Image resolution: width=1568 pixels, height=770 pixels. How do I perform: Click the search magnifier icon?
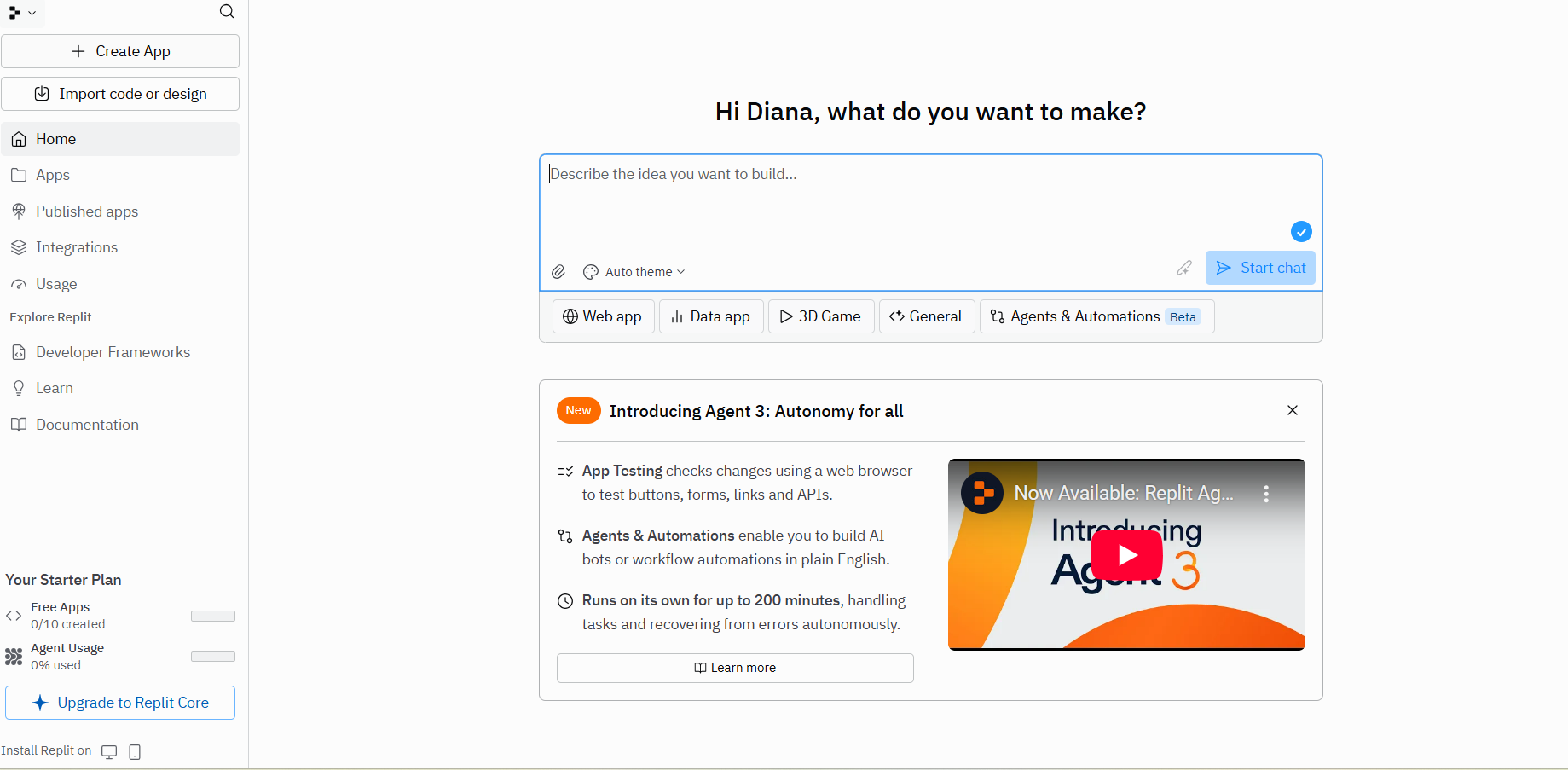[227, 11]
